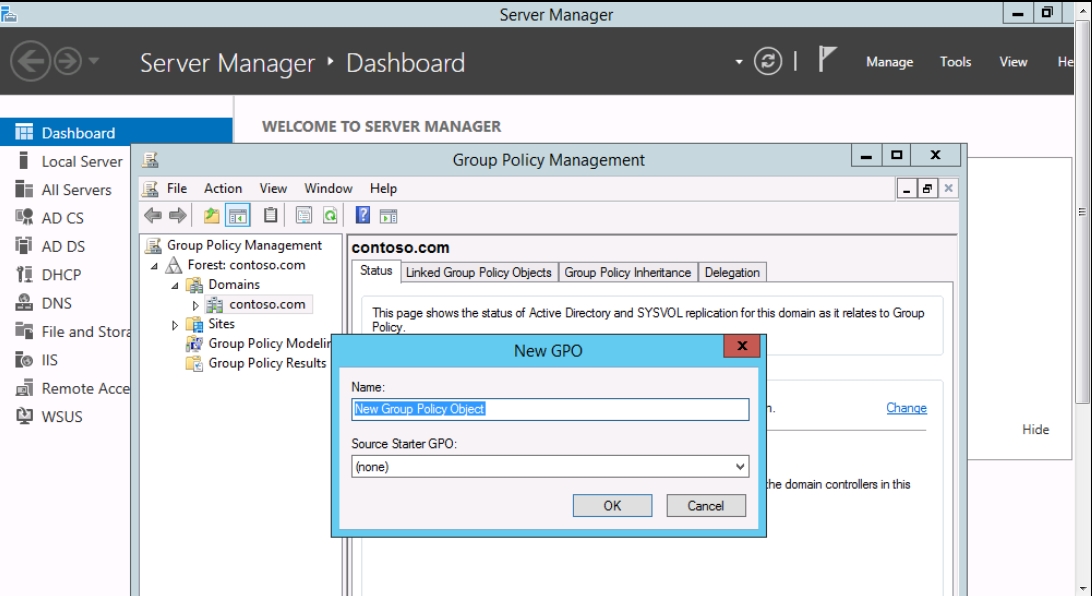This screenshot has height=596, width=1092.
Task: Open the Tools menu in Server Manager
Action: pos(956,61)
